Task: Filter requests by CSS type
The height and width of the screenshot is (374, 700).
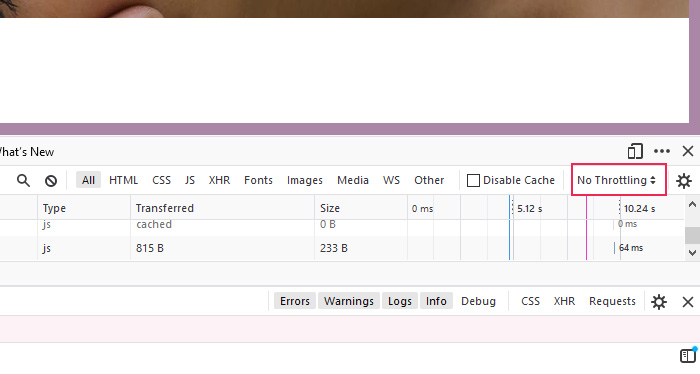Action: click(161, 180)
